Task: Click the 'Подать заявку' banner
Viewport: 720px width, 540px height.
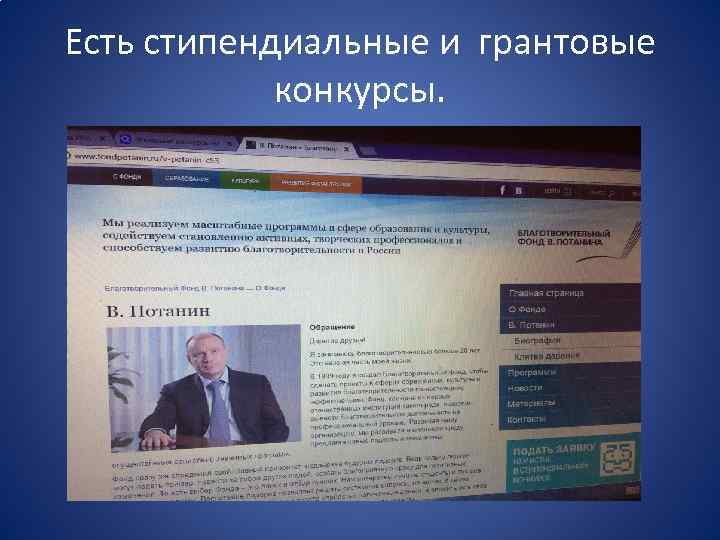Action: coord(573,462)
